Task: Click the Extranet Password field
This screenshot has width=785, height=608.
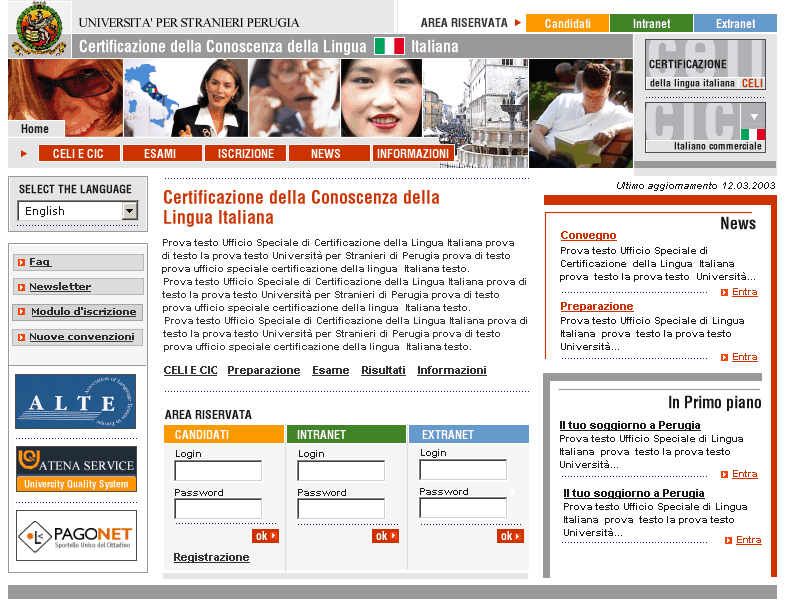Action: pos(463,508)
